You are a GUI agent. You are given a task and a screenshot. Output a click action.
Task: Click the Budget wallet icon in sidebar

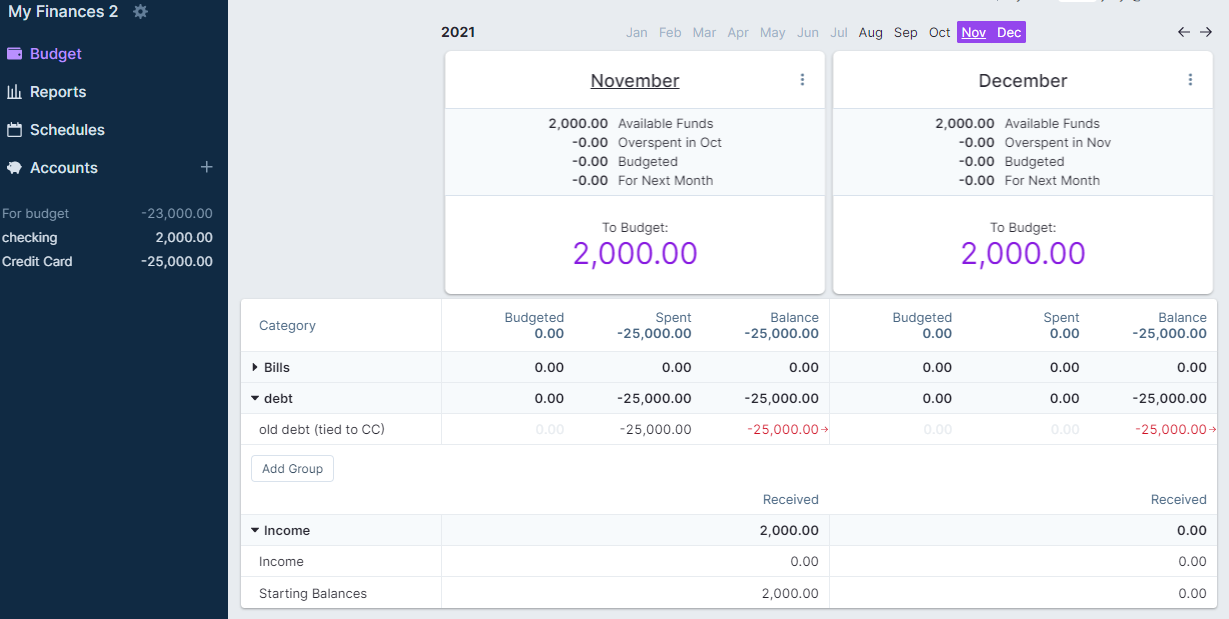pyautogui.click(x=14, y=54)
